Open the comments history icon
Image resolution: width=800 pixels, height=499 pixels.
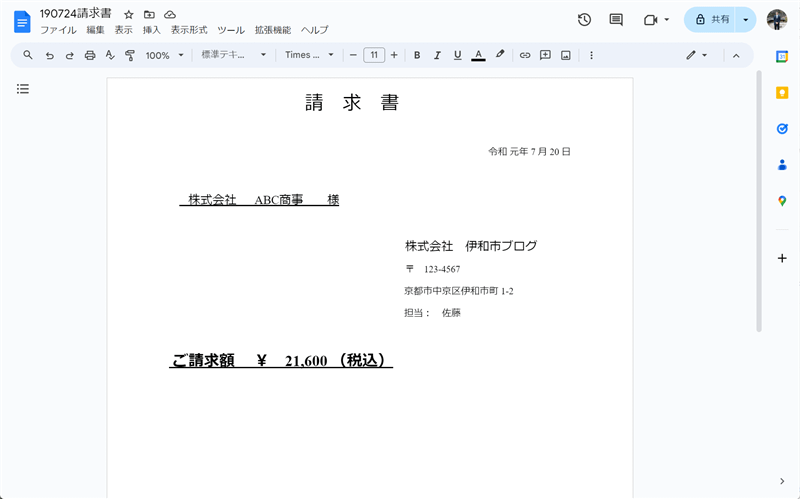click(616, 20)
